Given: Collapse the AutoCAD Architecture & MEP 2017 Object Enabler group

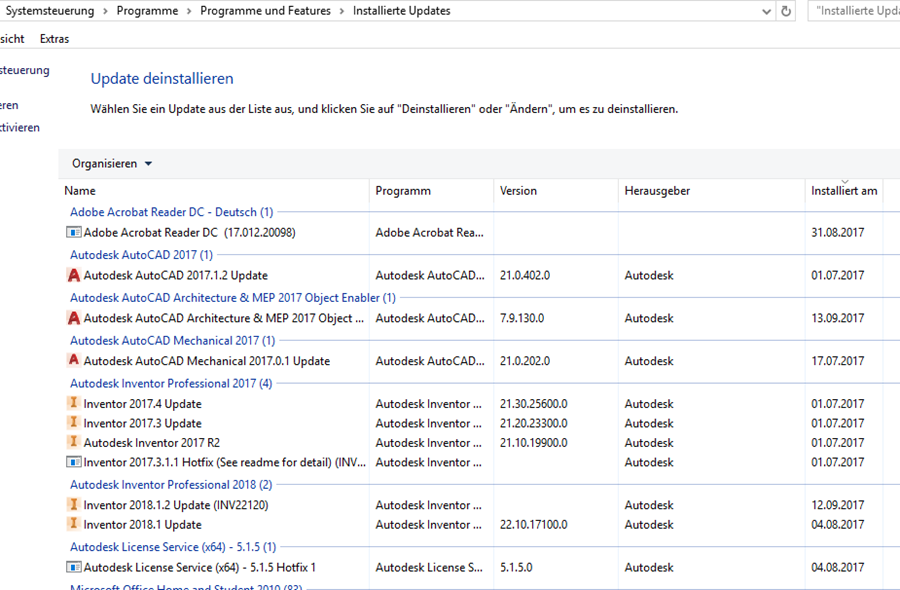Looking at the screenshot, I should click(x=232, y=297).
